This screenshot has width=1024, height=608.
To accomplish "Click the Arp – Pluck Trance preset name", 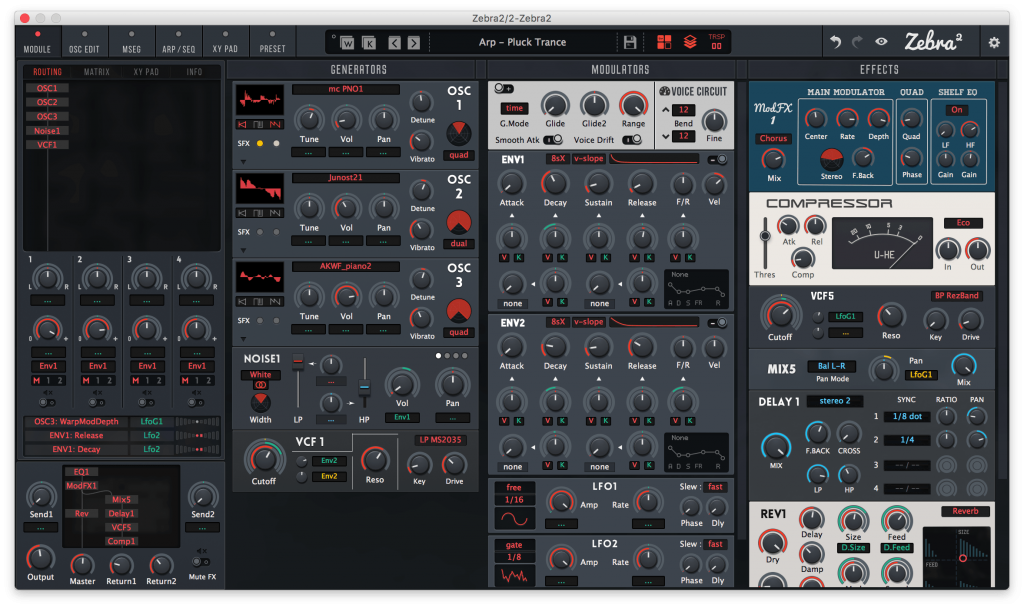I will [522, 42].
